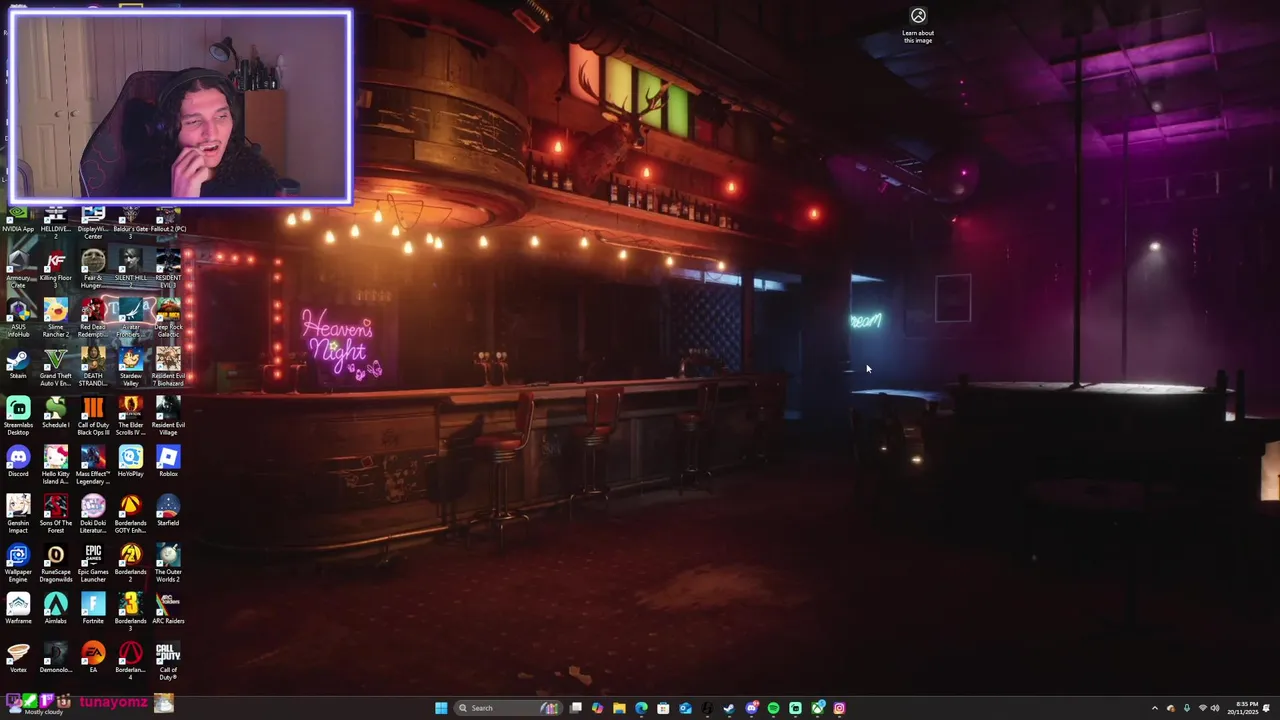Select Hello Kitty Island Adventure icon

(x=55, y=465)
